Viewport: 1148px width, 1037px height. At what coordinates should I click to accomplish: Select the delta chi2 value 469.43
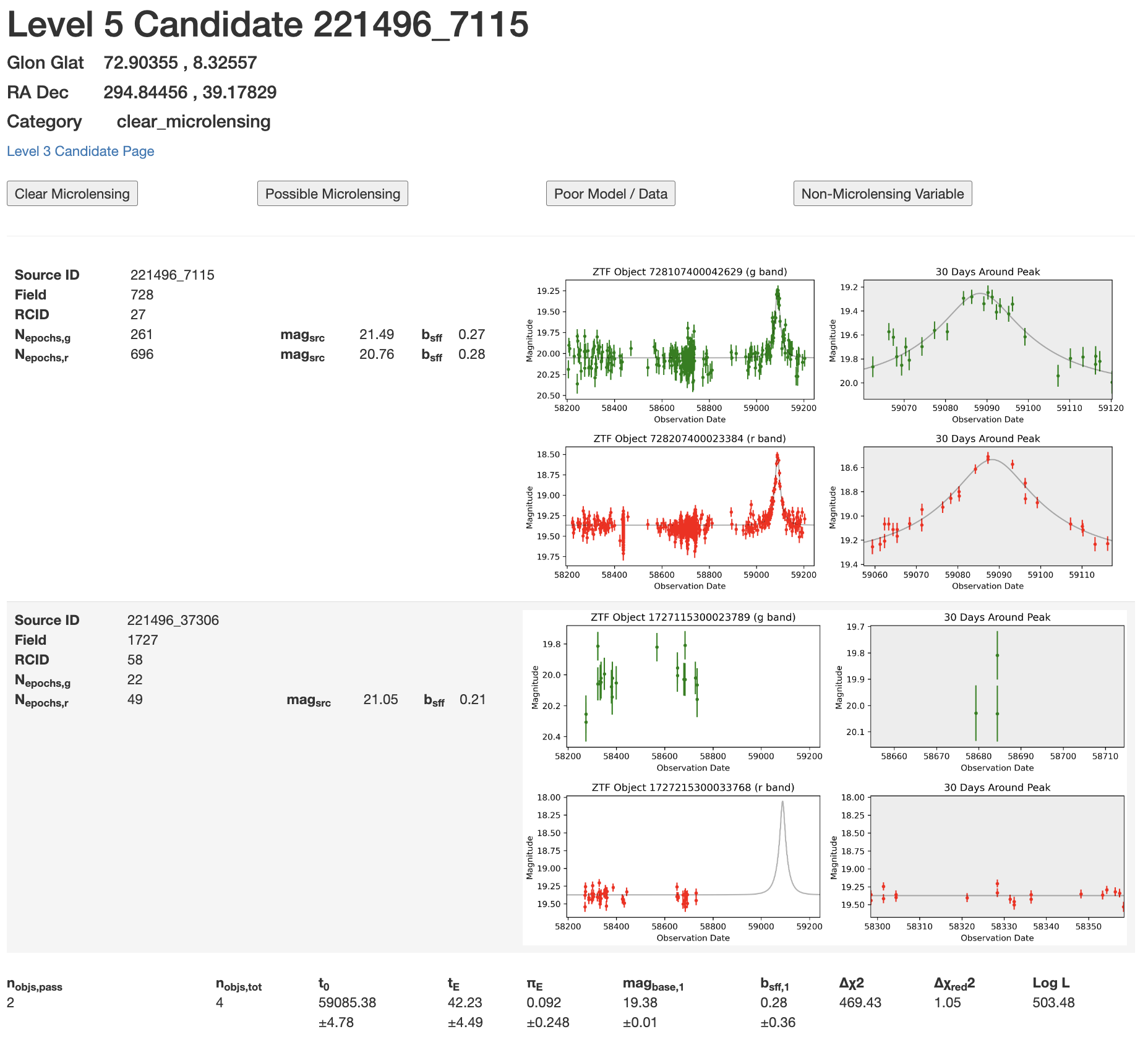tap(860, 1002)
